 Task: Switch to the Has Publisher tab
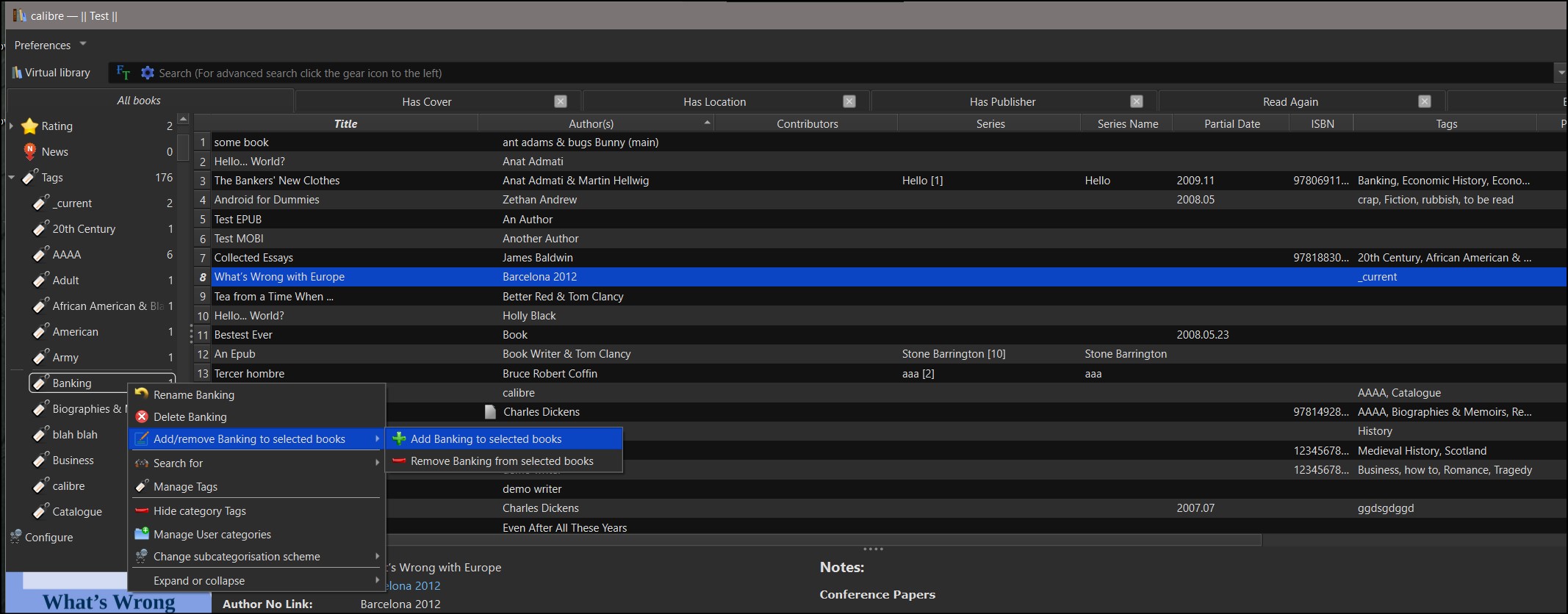click(x=1002, y=101)
